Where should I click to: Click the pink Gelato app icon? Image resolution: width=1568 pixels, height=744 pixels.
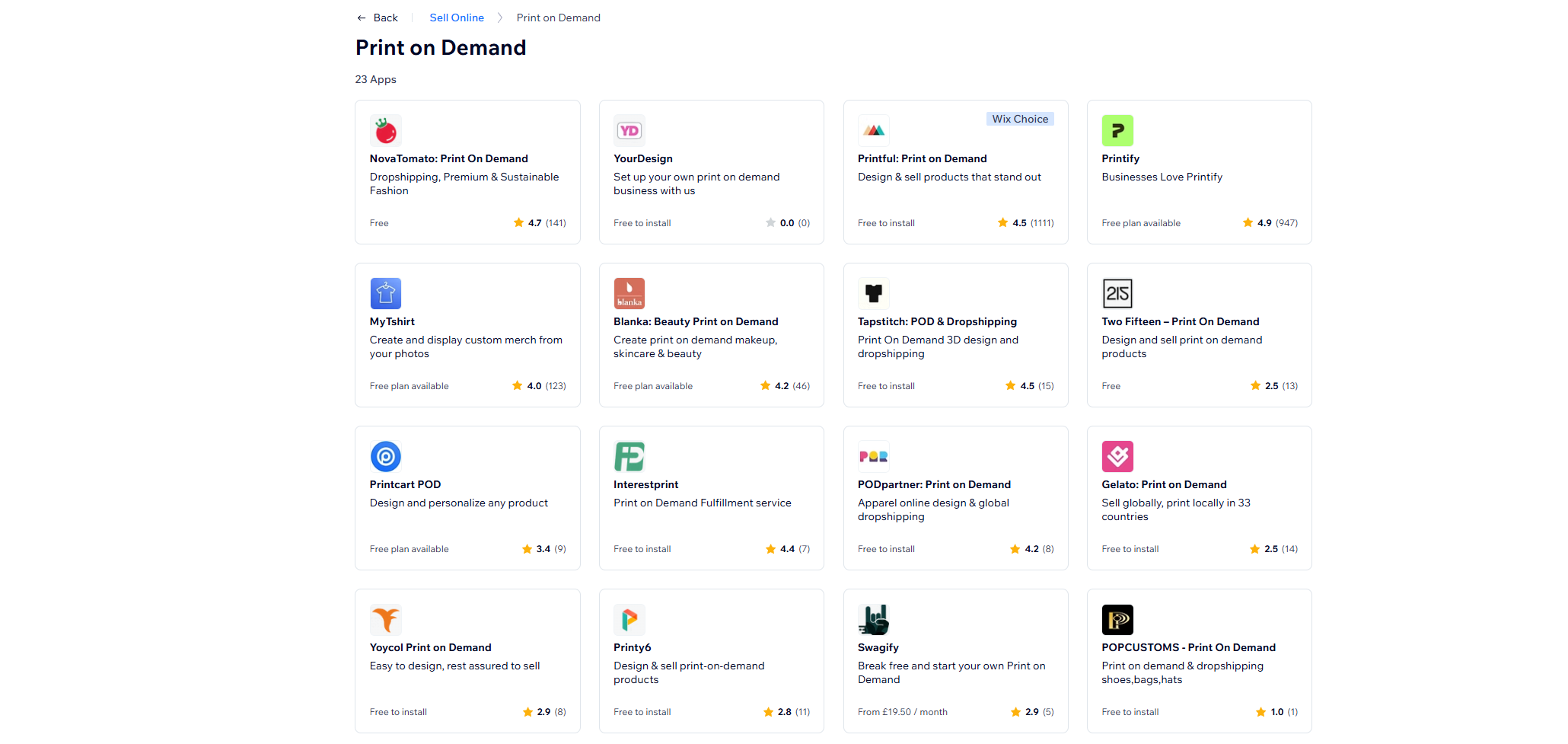point(1117,457)
